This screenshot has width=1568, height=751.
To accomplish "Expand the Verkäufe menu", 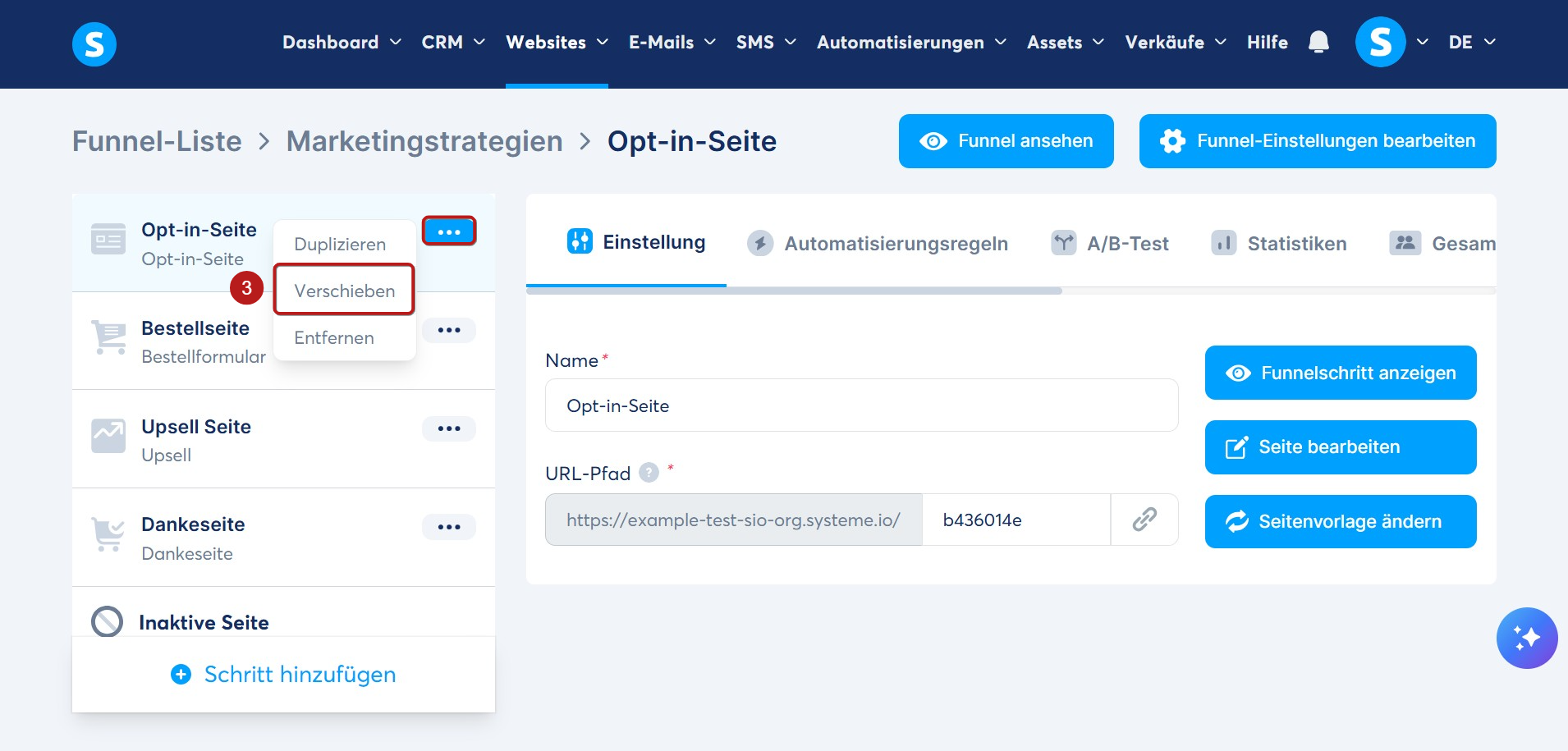I will pyautogui.click(x=1176, y=42).
